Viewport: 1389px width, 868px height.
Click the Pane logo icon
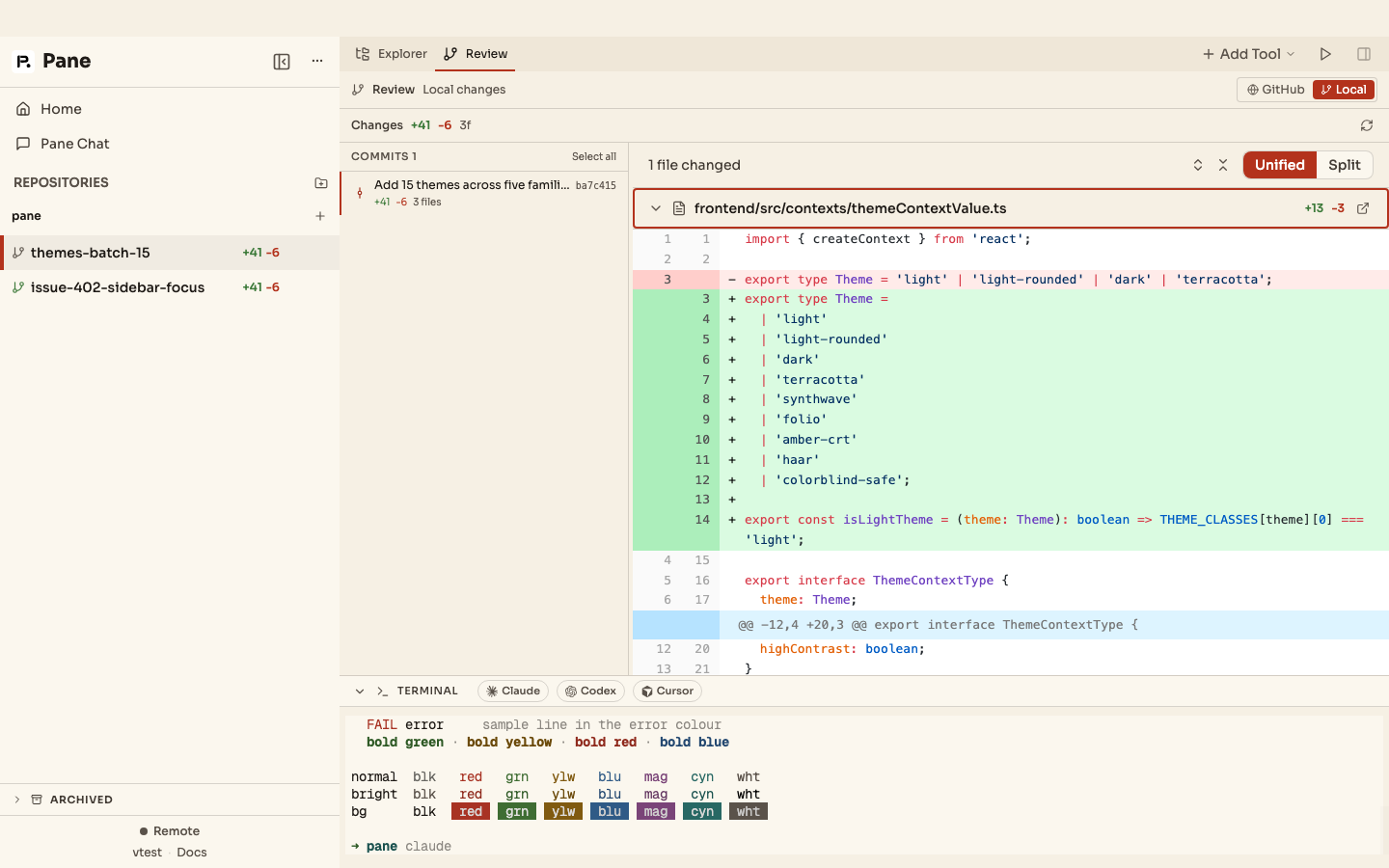[x=23, y=62]
